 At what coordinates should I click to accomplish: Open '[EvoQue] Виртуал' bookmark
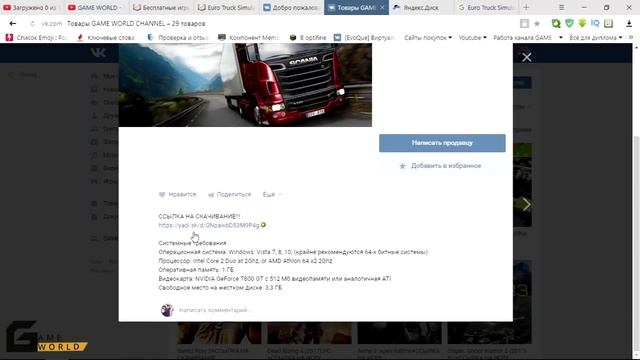pos(364,38)
